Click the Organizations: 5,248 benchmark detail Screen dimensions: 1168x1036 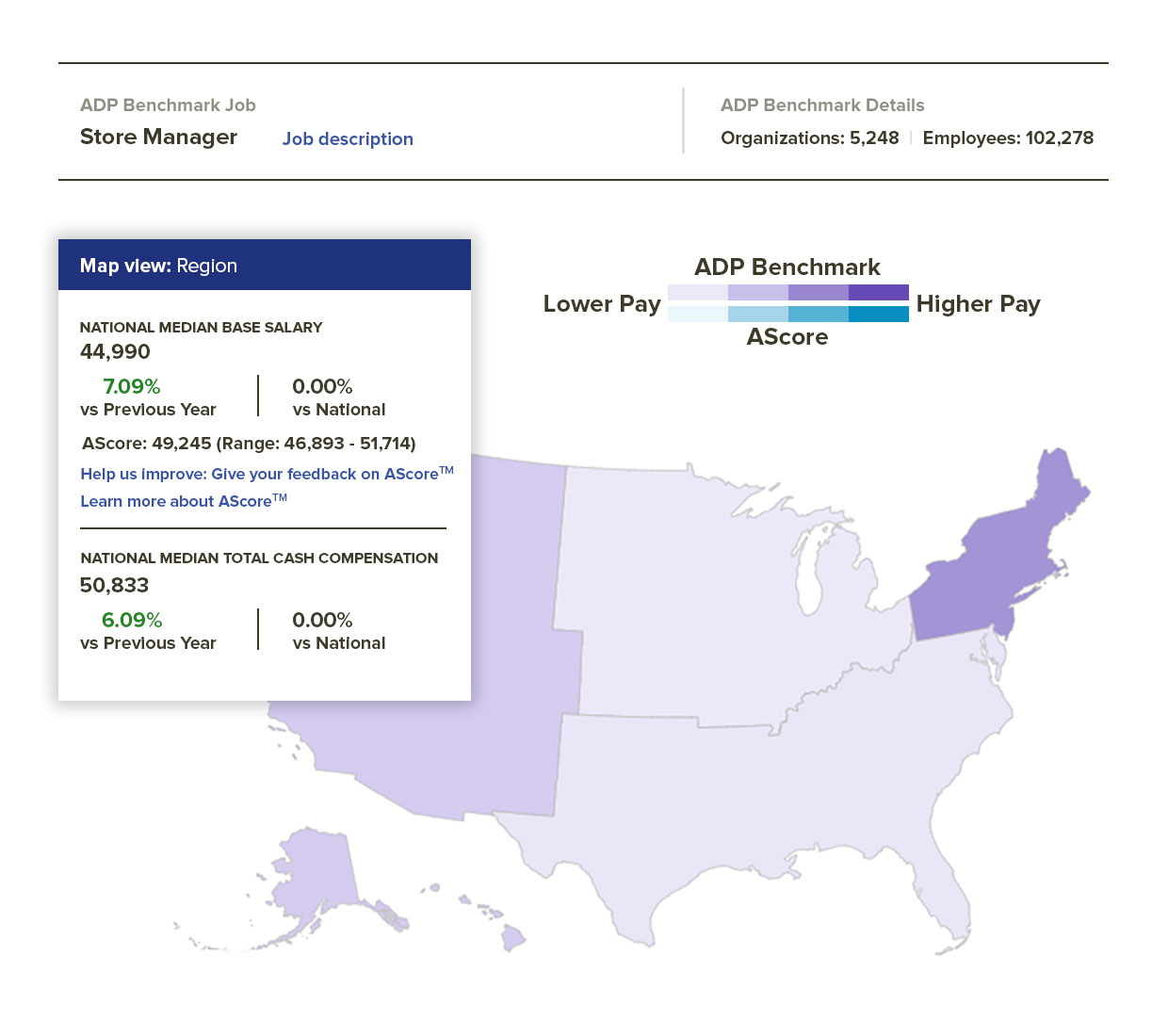(x=808, y=138)
